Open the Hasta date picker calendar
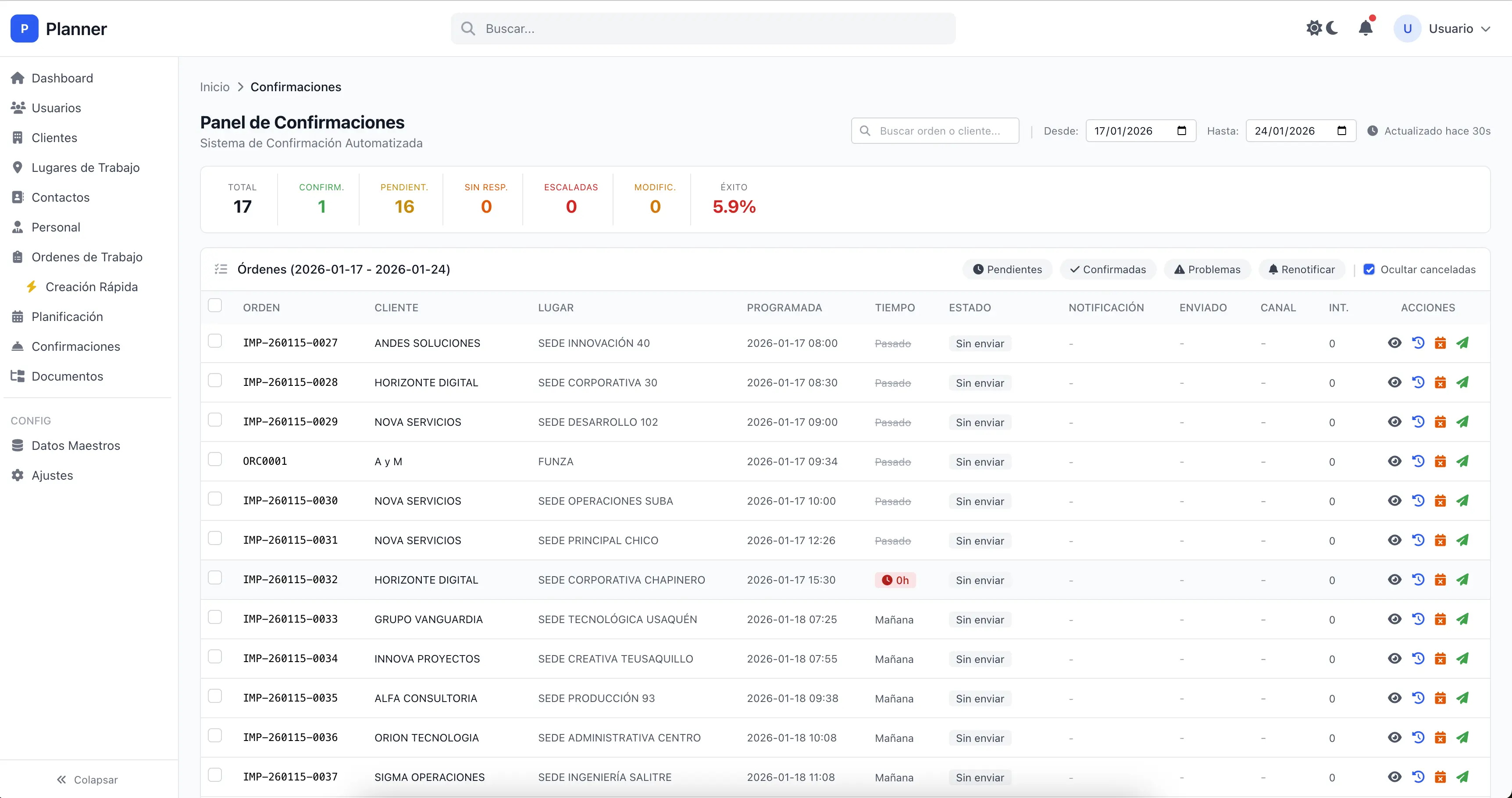Viewport: 1512px width, 798px height. [x=1342, y=131]
